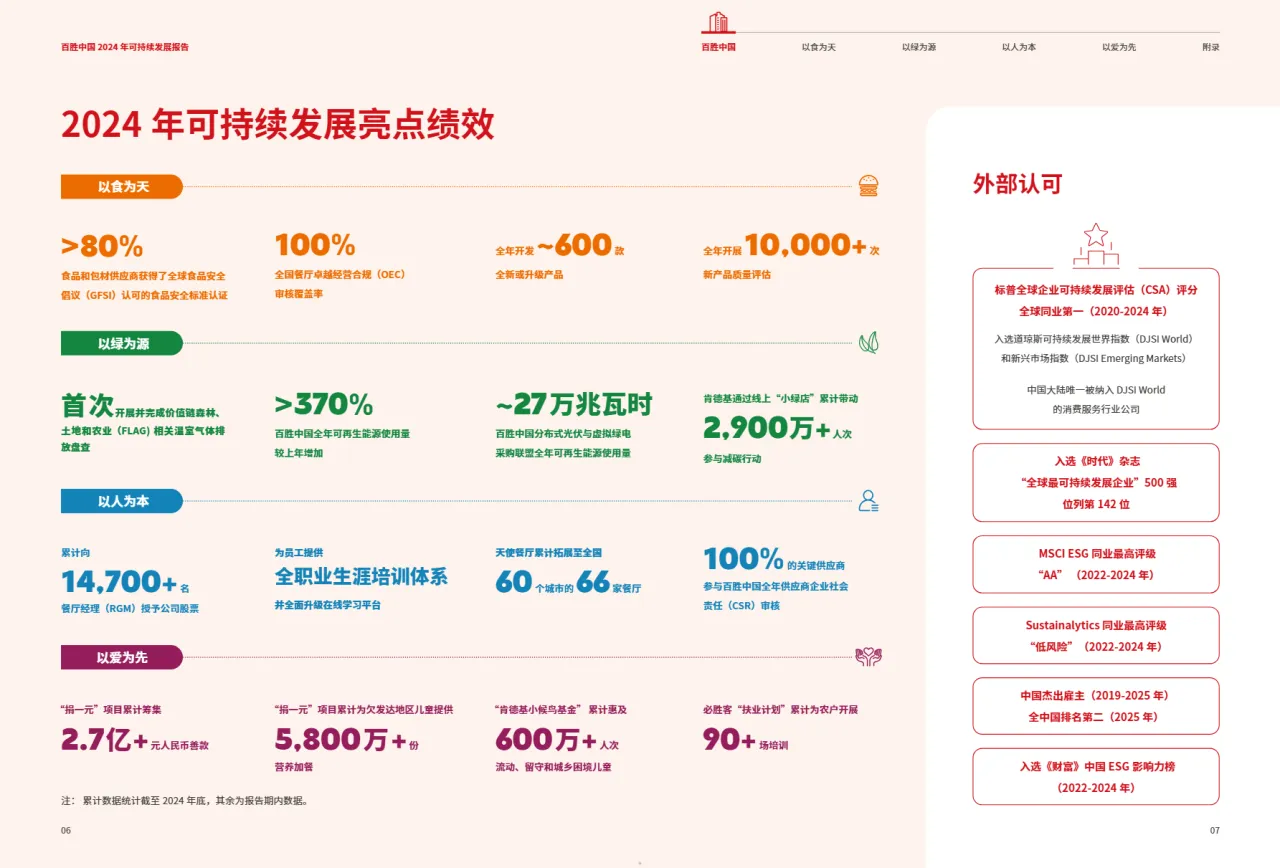Viewport: 1280px width, 868px height.
Task: Click the ~27万兆瓦时 figure
Action: click(574, 404)
